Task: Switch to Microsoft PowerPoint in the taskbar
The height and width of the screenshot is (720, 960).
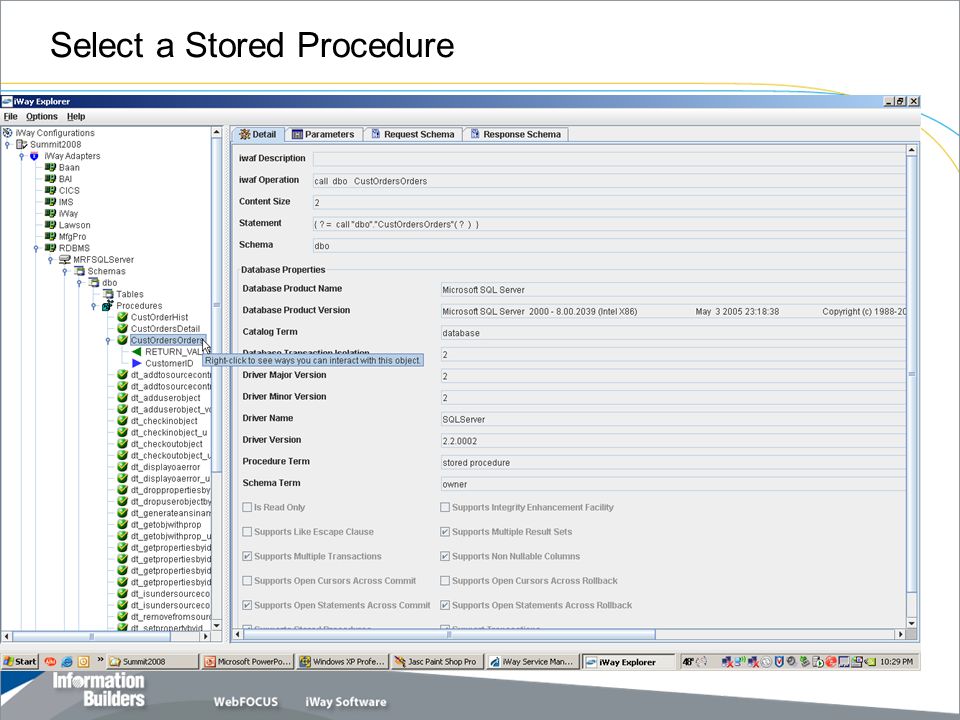Action: click(248, 662)
